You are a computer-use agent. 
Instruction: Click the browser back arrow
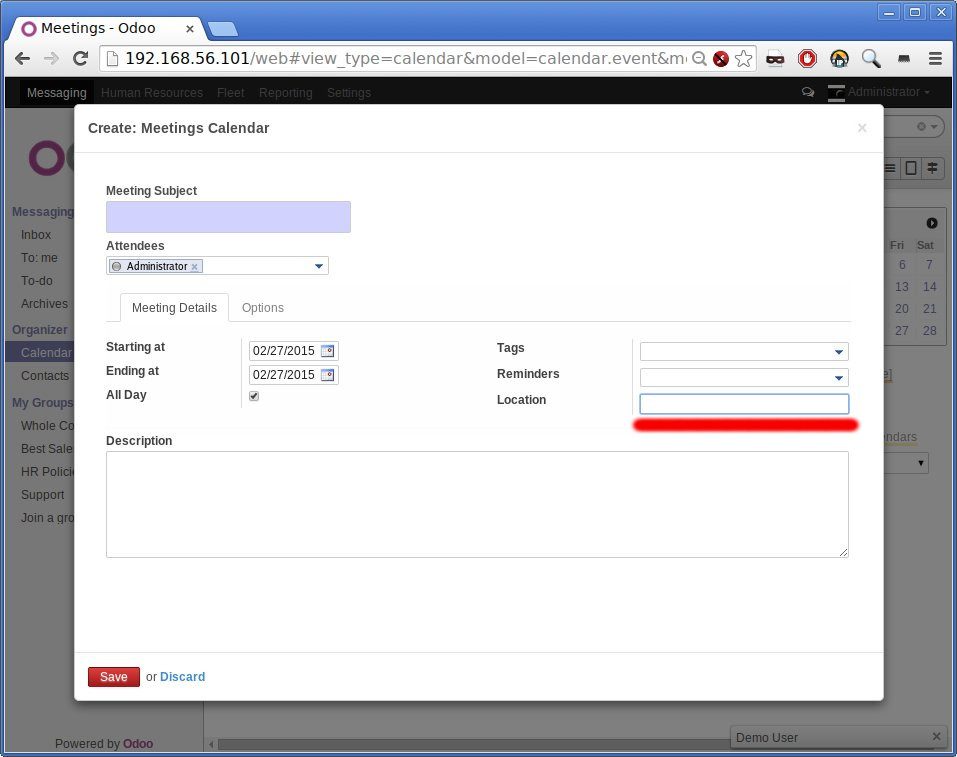point(23,59)
